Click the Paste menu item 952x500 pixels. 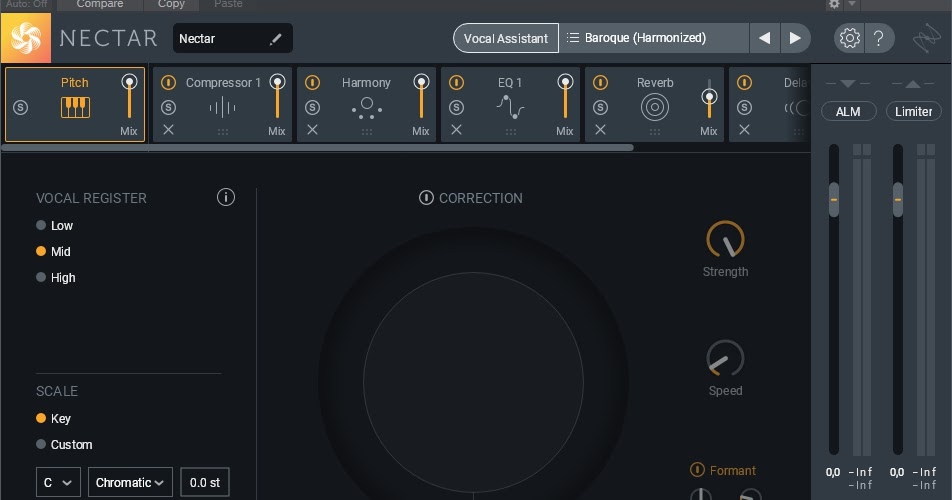[228, 4]
